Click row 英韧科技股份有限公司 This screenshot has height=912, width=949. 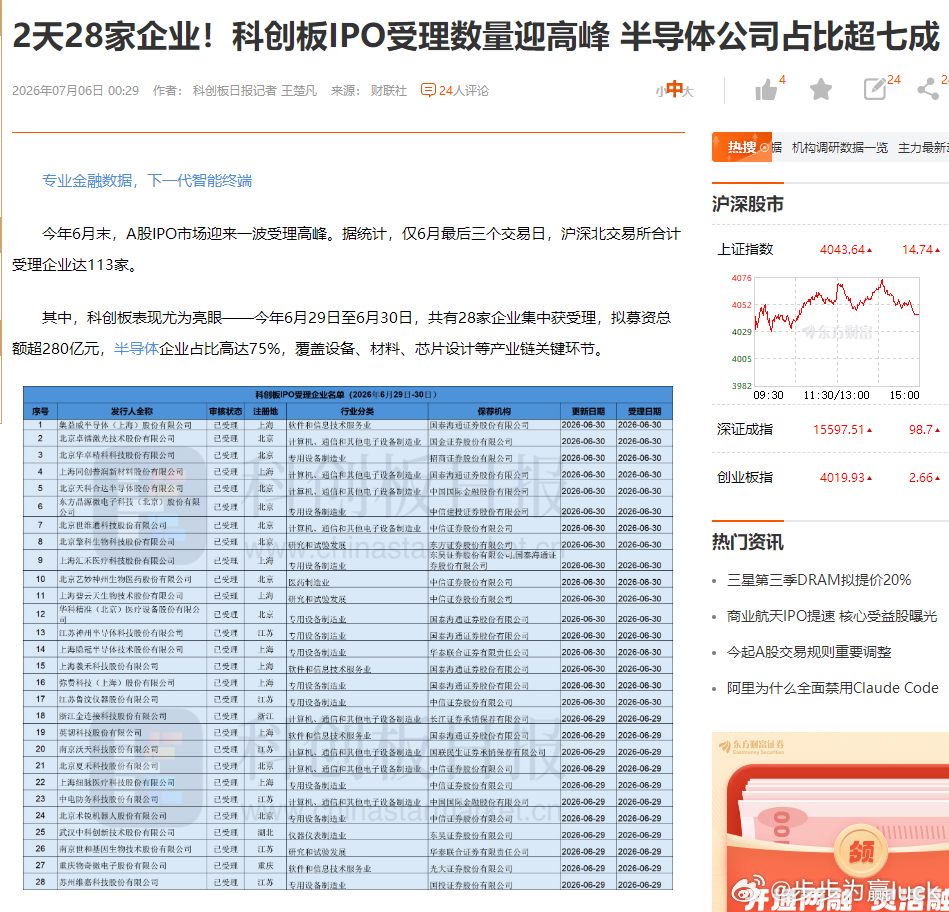click(x=347, y=733)
